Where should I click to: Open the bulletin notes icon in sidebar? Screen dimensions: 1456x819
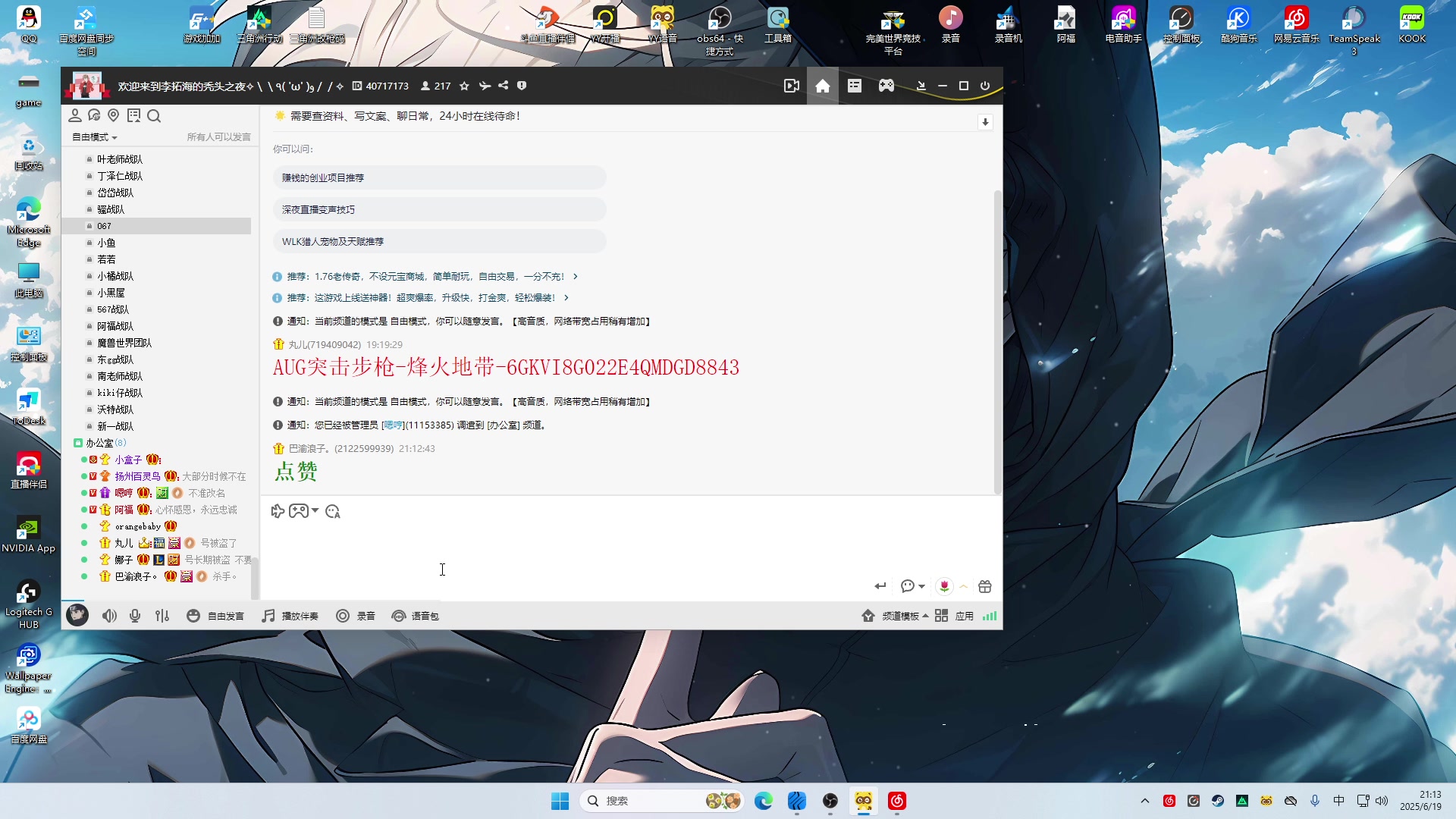[x=134, y=115]
